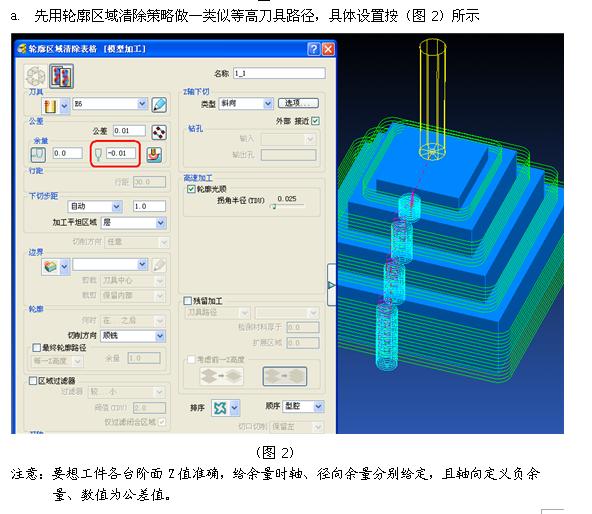Click the tool type icon in 刀具 section
The height and width of the screenshot is (514, 592).
coord(51,106)
